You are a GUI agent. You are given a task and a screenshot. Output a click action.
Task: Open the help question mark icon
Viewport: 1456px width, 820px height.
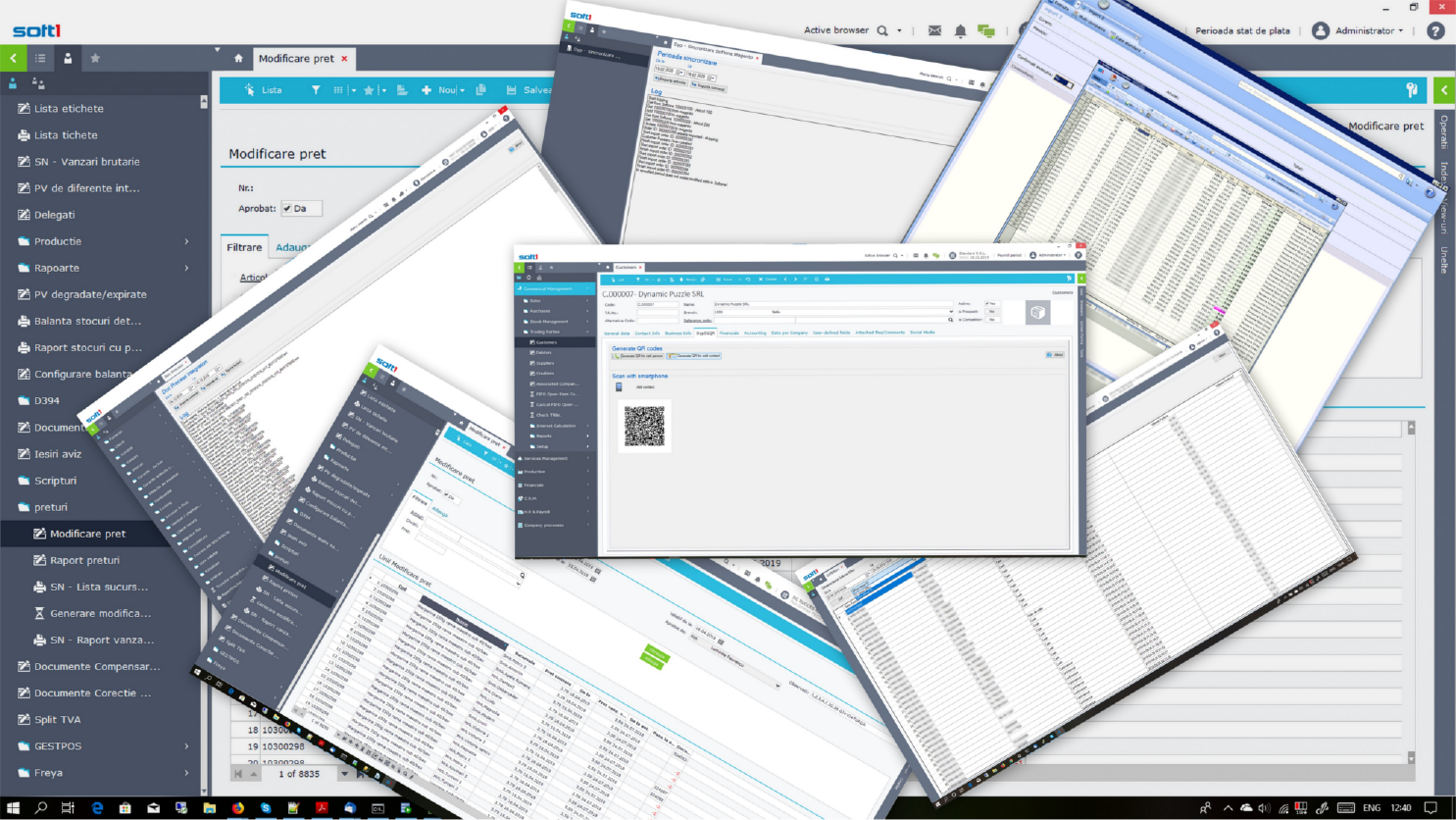[1435, 30]
